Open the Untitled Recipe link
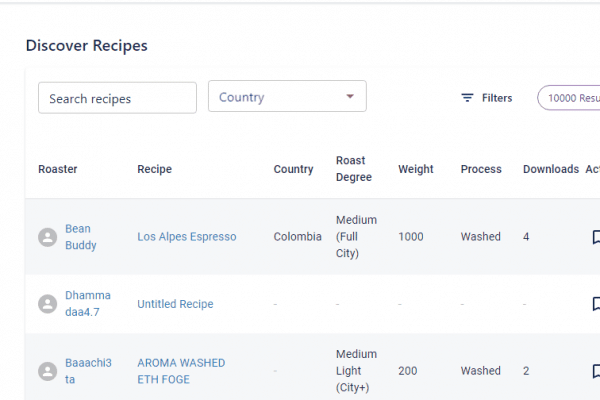600x400 pixels. [175, 304]
